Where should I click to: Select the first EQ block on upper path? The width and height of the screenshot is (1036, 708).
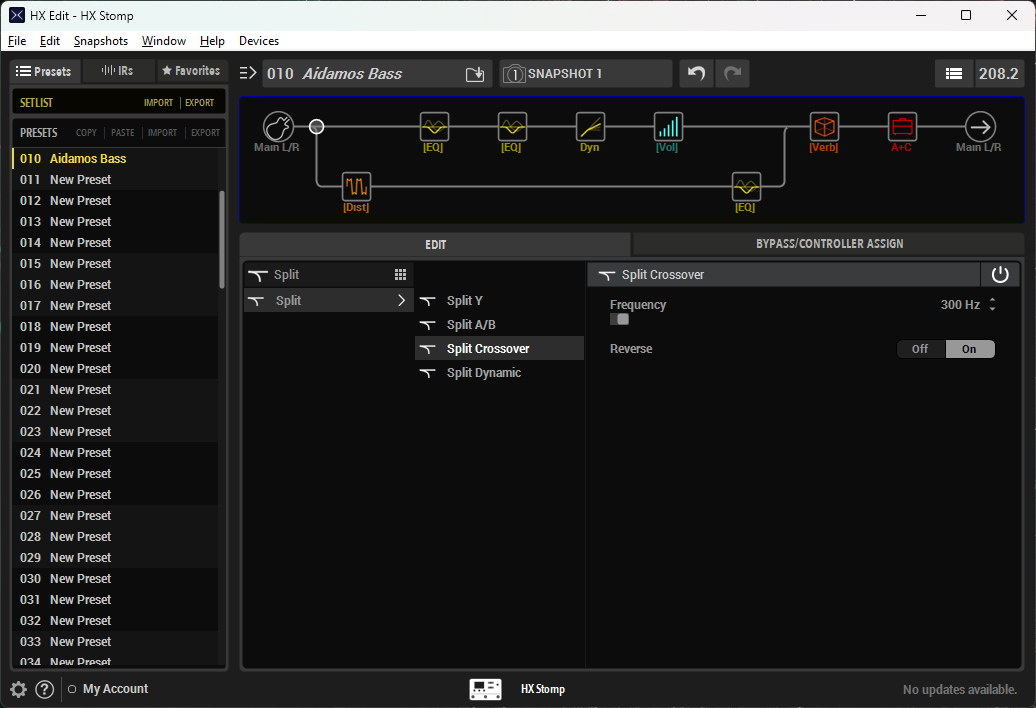pos(434,126)
